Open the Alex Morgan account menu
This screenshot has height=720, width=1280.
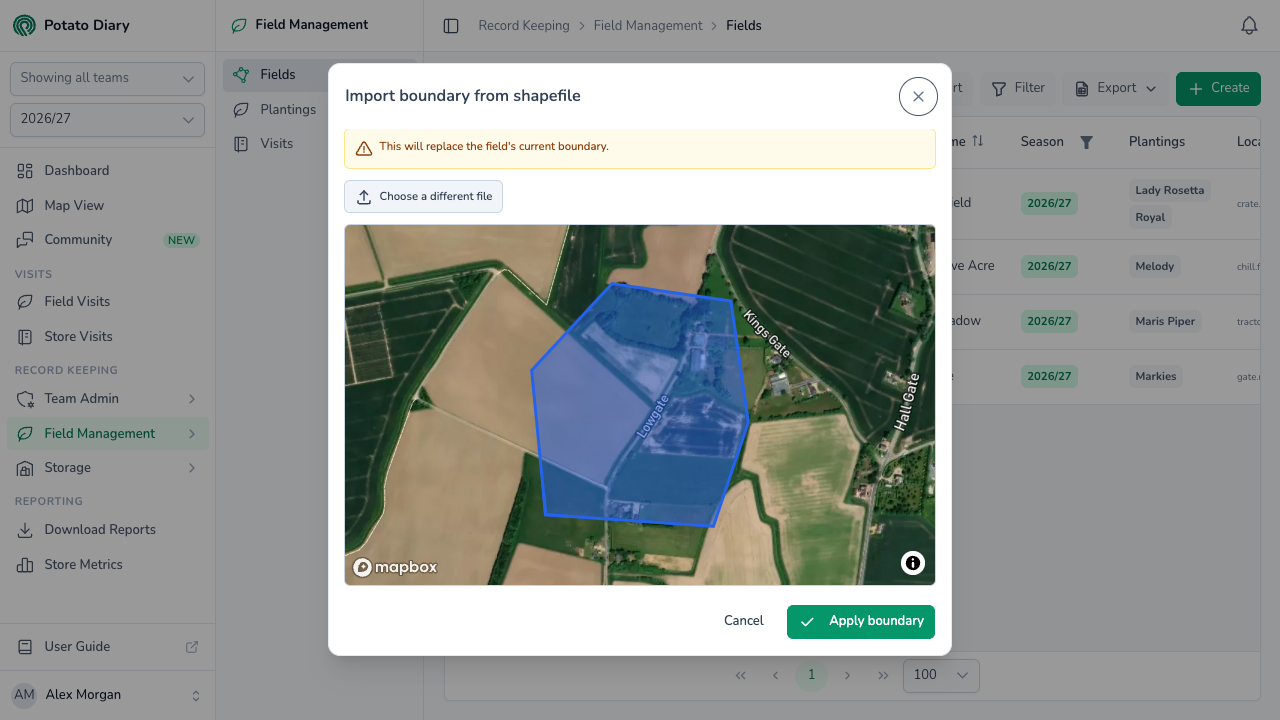[x=107, y=695]
